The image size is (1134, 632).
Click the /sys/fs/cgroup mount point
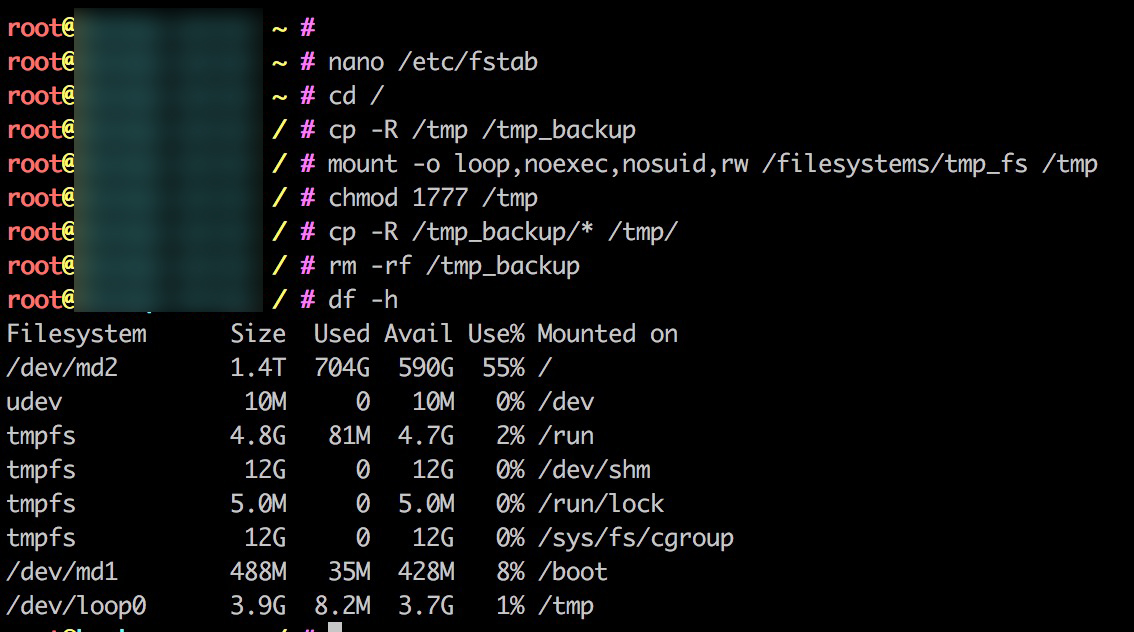(x=635, y=538)
